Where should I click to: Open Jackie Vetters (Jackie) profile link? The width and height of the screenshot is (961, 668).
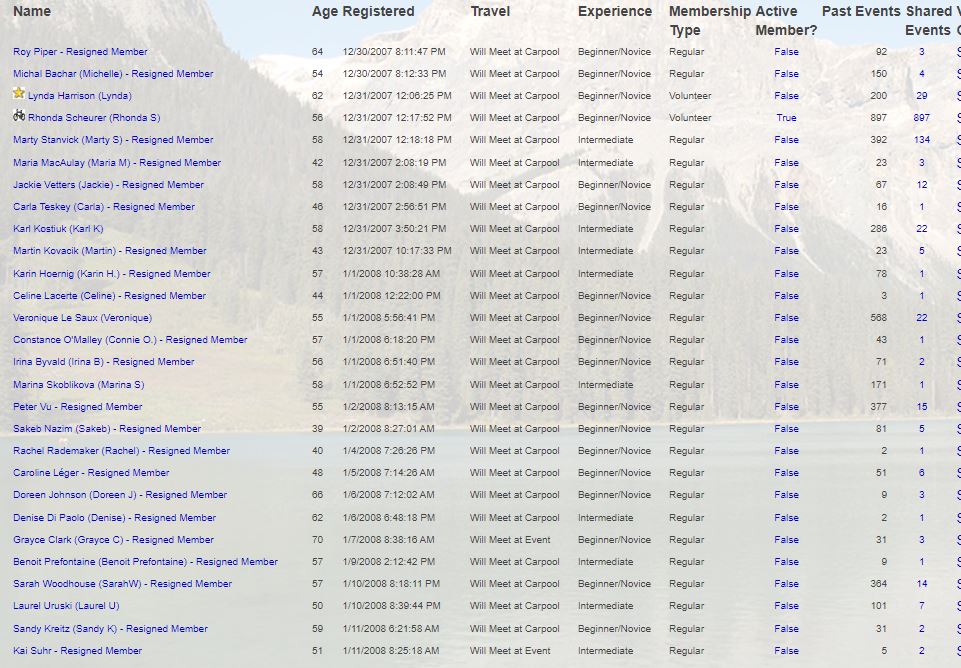(x=108, y=185)
